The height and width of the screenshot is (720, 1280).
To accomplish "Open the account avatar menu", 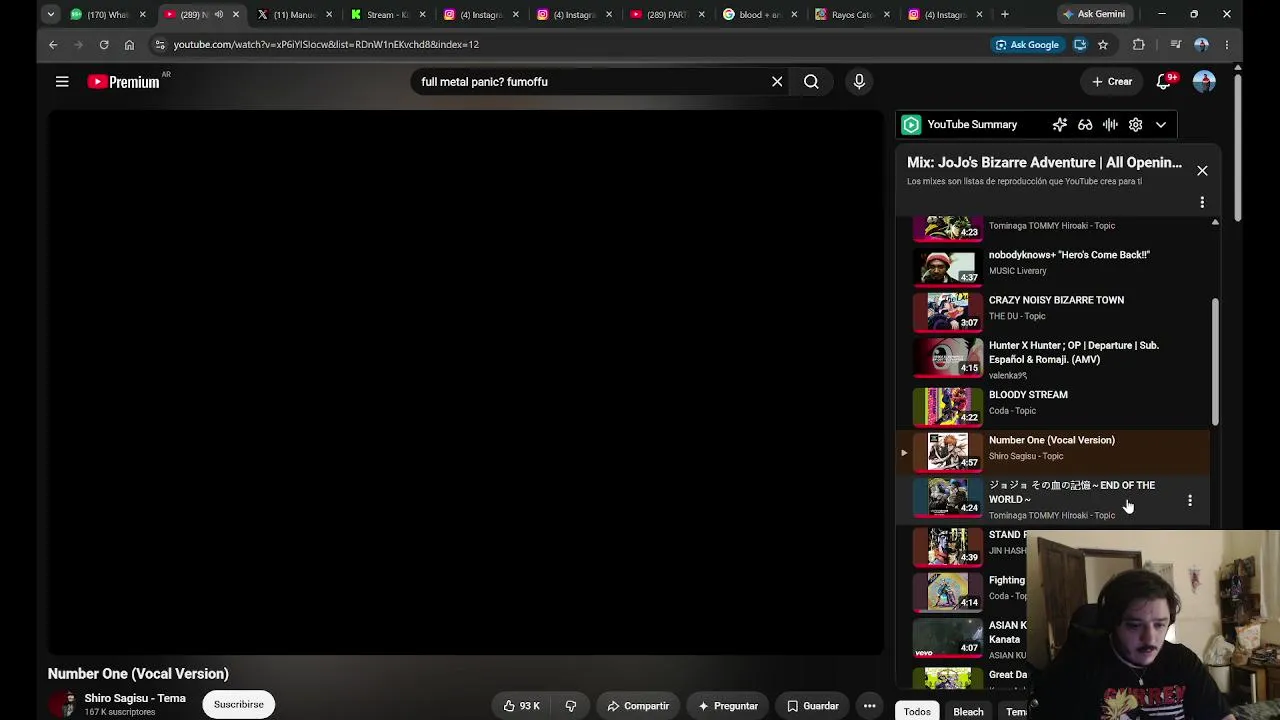I will click(x=1204, y=82).
